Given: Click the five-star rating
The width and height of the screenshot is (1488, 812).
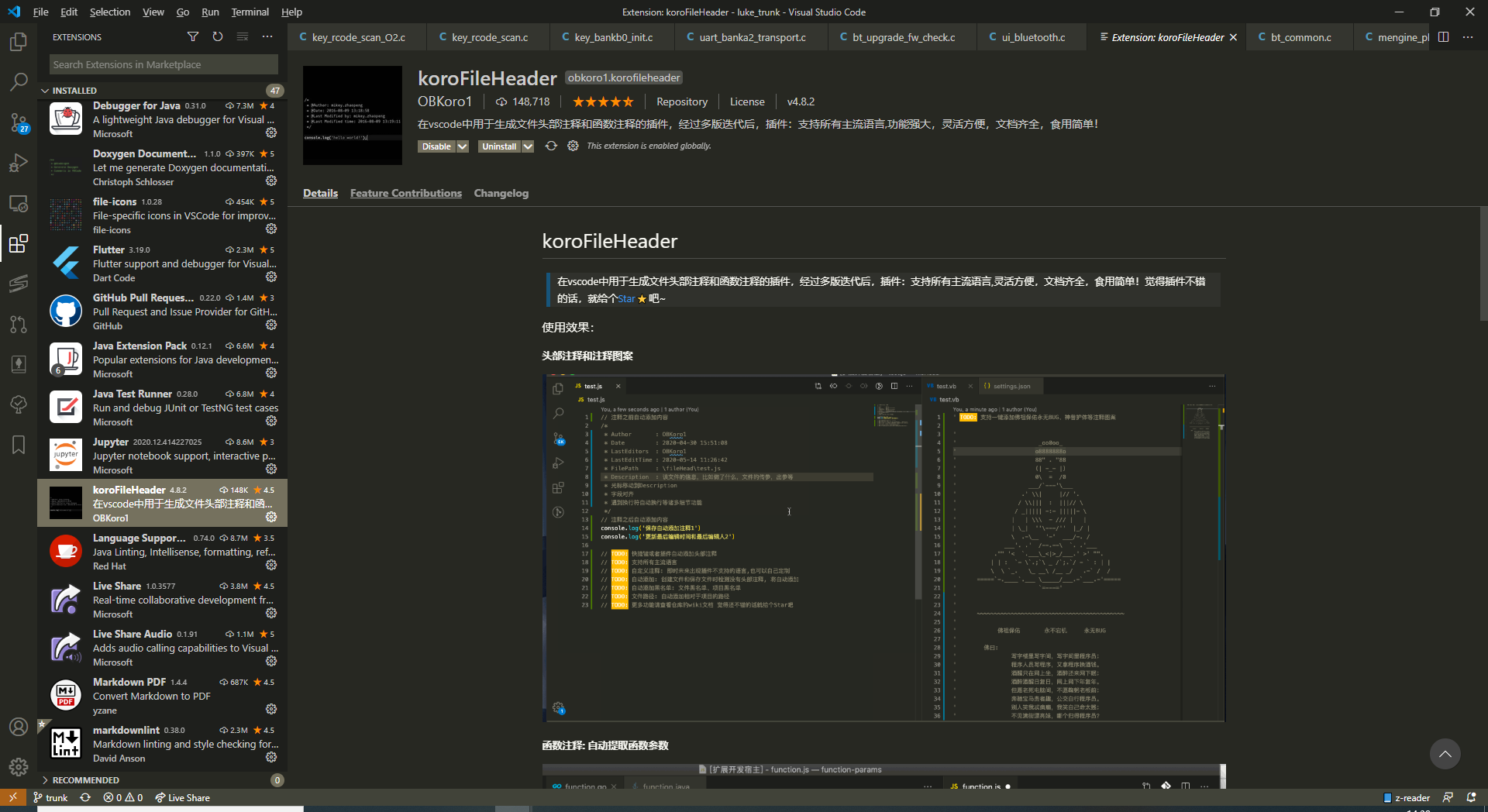Looking at the screenshot, I should click(x=603, y=101).
